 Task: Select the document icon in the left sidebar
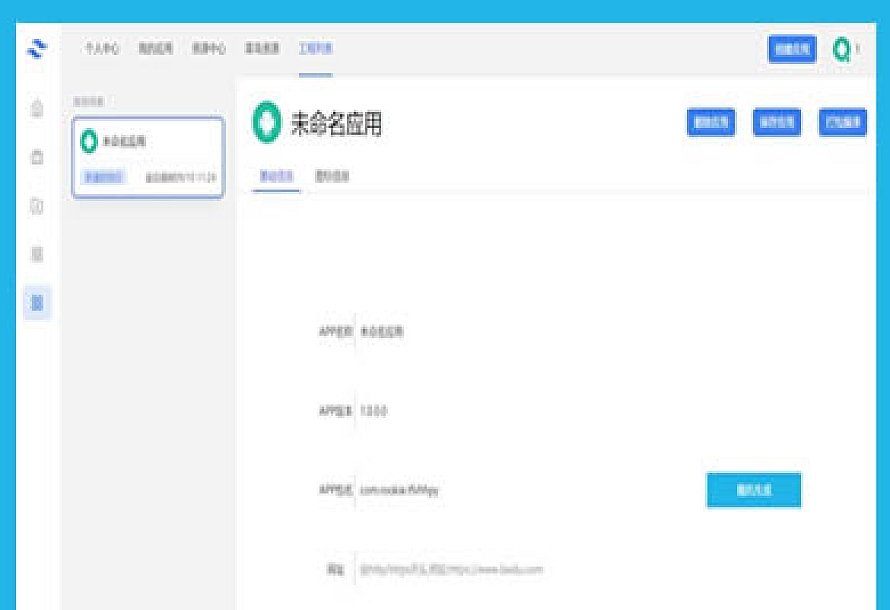37,206
